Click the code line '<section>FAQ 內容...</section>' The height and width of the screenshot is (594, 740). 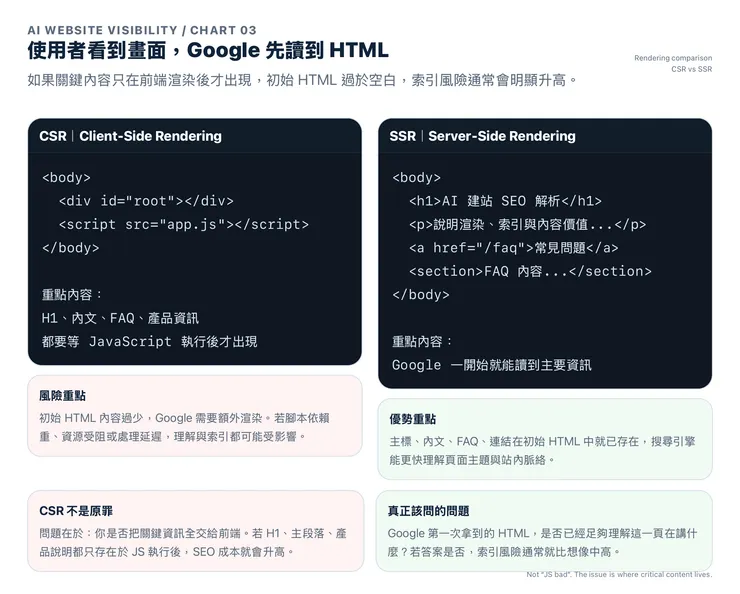[530, 271]
